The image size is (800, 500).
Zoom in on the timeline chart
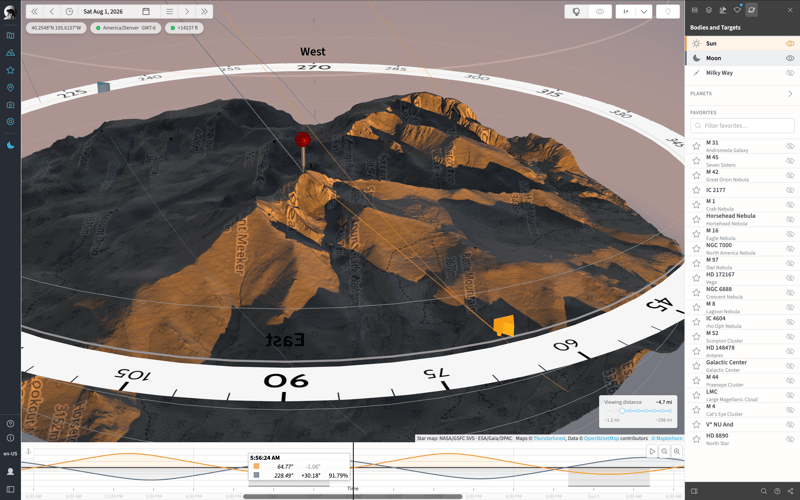[x=677, y=451]
